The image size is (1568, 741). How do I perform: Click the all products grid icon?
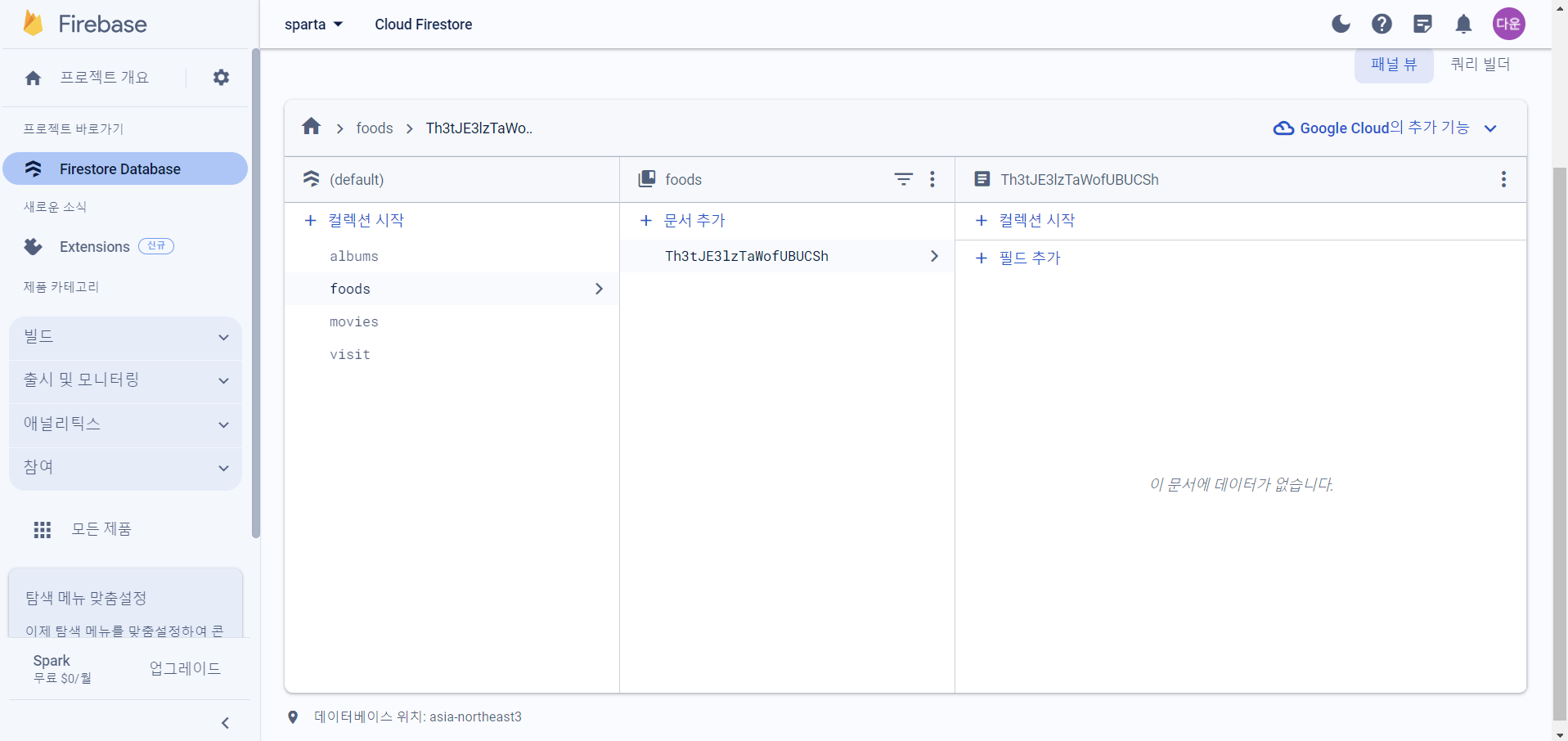43,530
